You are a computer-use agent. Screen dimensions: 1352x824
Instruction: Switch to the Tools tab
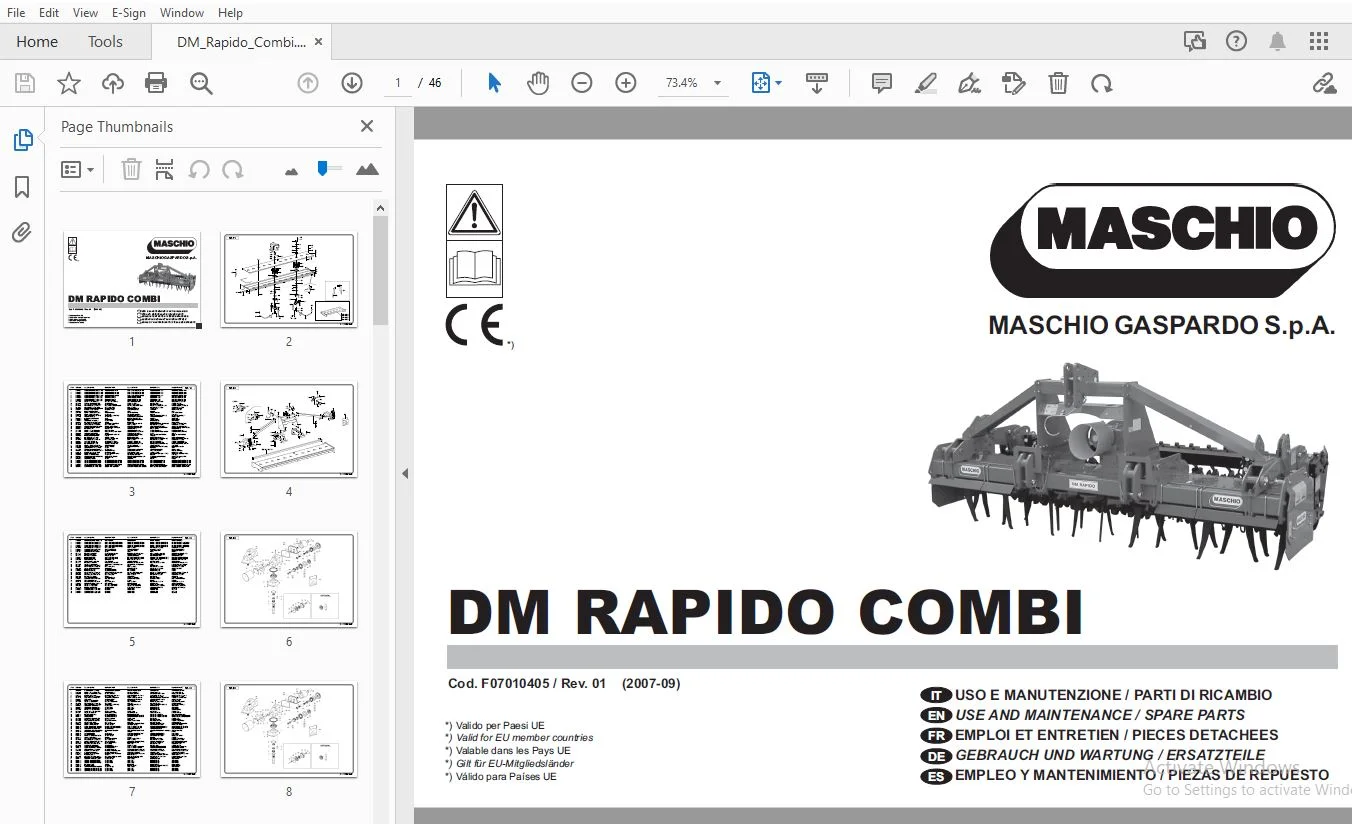105,41
